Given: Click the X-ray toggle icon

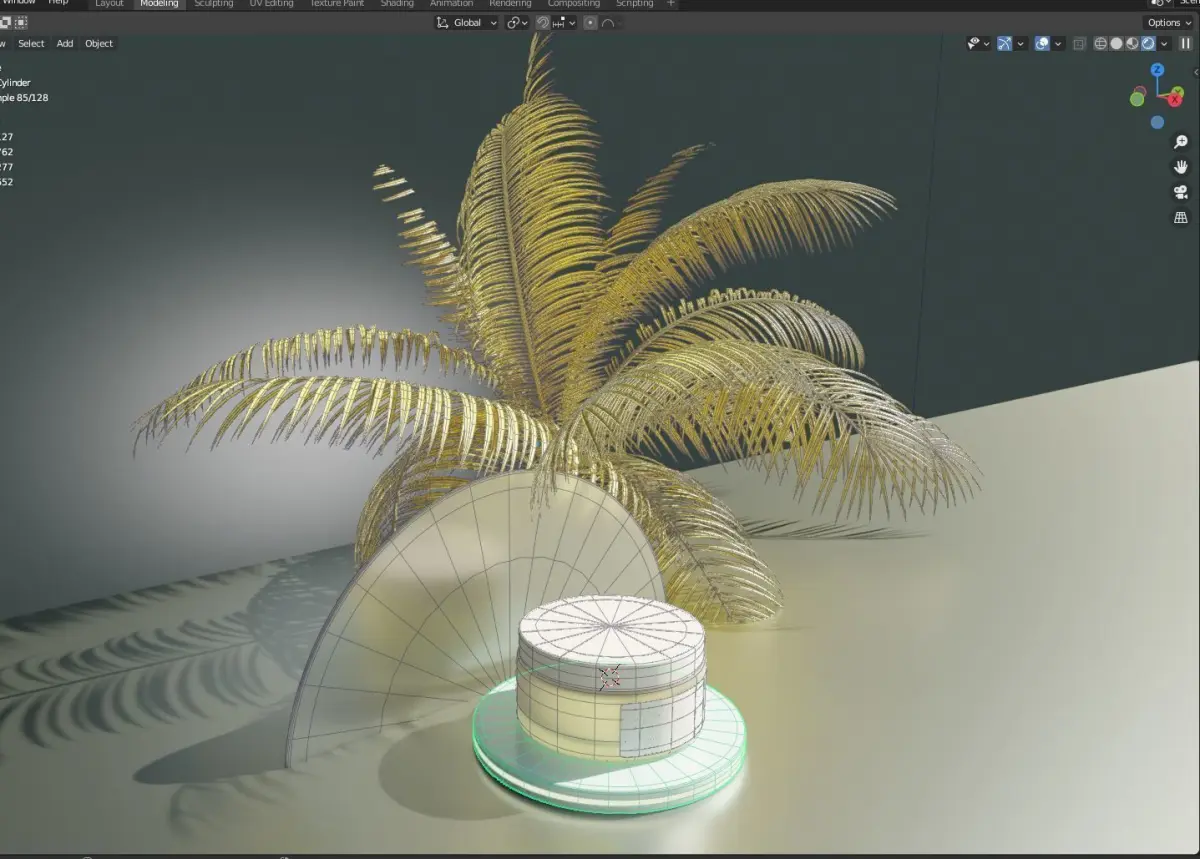Looking at the screenshot, I should tap(1079, 43).
